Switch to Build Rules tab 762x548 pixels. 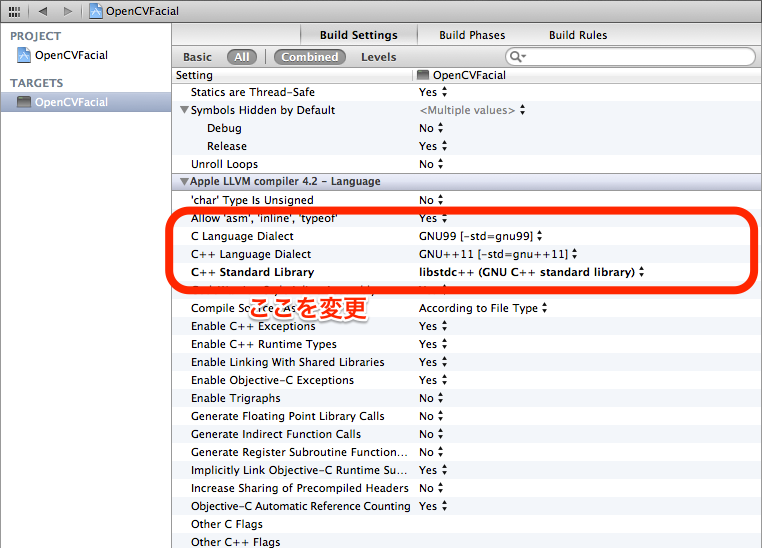click(x=578, y=35)
